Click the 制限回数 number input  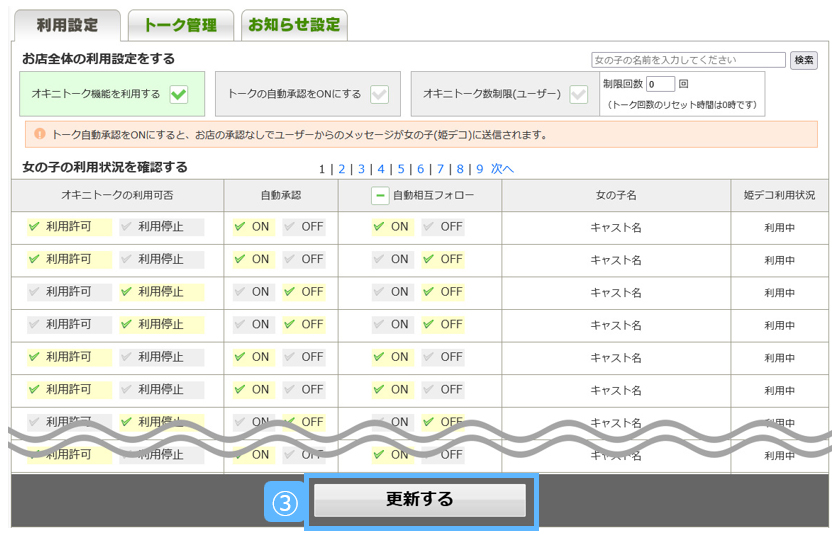(x=660, y=84)
